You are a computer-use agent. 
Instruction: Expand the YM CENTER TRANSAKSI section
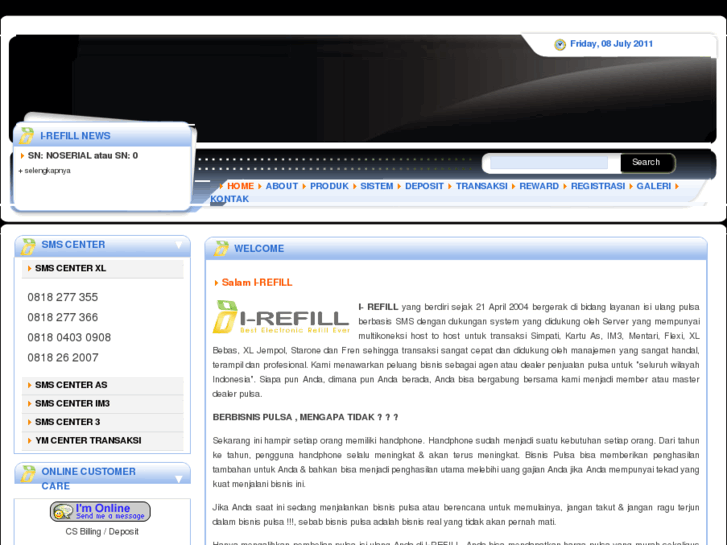click(x=102, y=441)
